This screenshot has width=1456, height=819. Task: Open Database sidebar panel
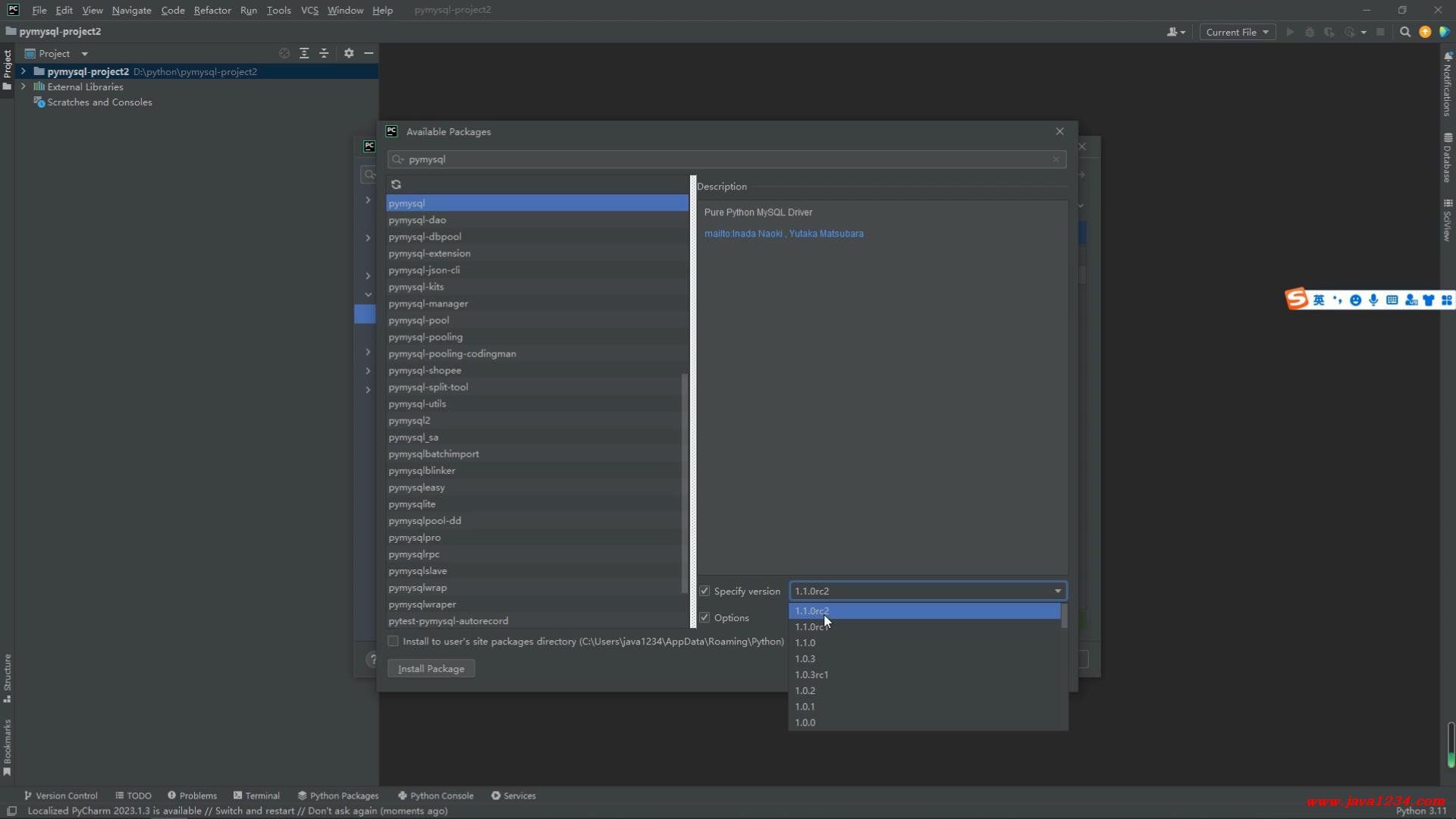click(x=1448, y=158)
